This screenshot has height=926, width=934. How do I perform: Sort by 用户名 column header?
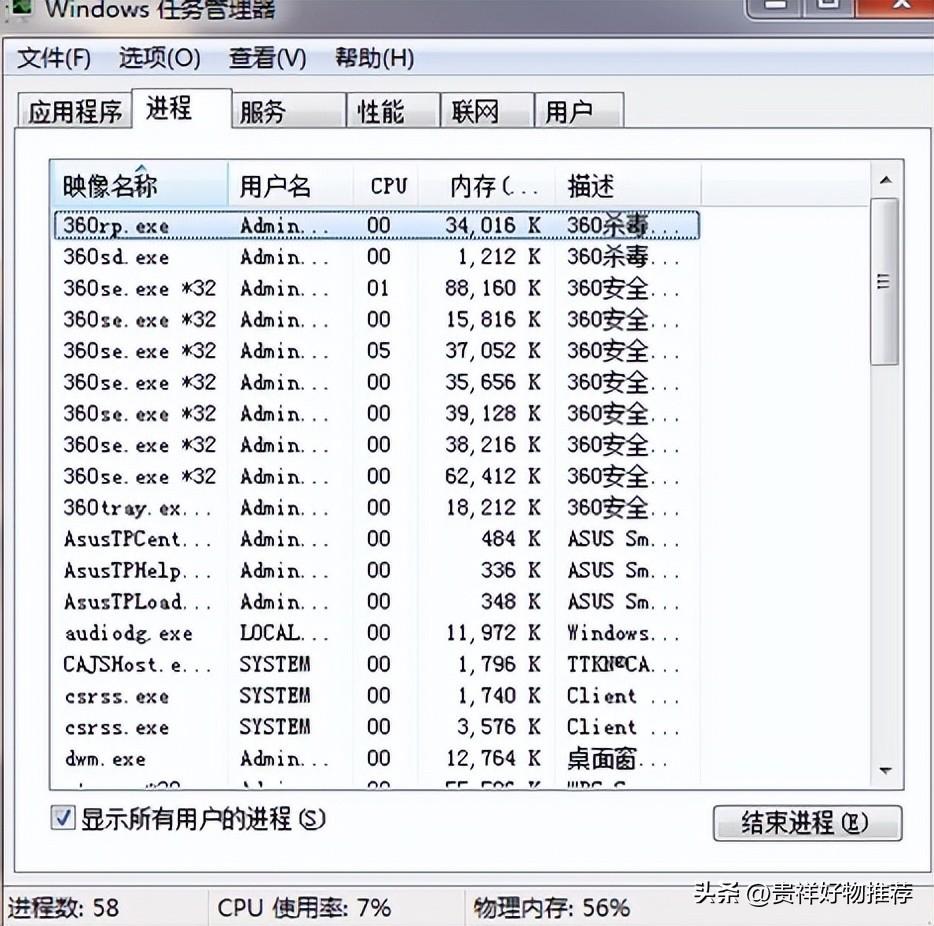[x=291, y=185]
